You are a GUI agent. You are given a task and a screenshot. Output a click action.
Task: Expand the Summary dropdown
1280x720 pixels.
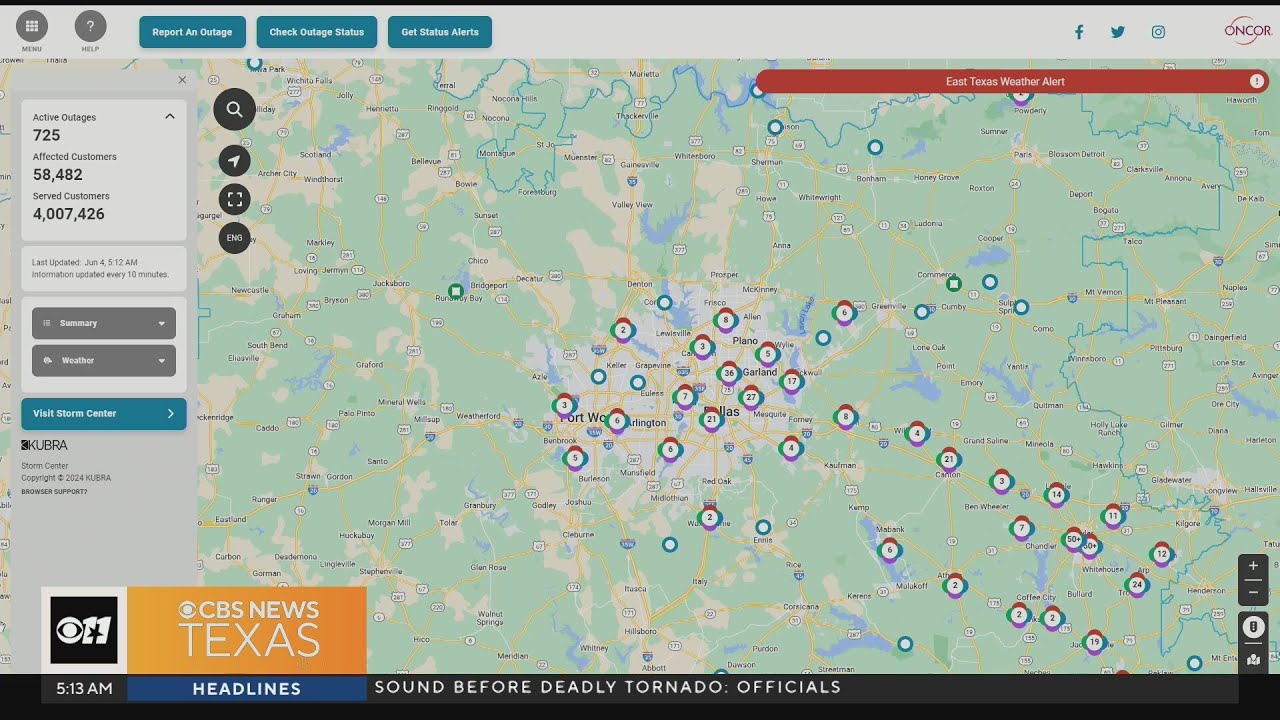click(x=104, y=323)
